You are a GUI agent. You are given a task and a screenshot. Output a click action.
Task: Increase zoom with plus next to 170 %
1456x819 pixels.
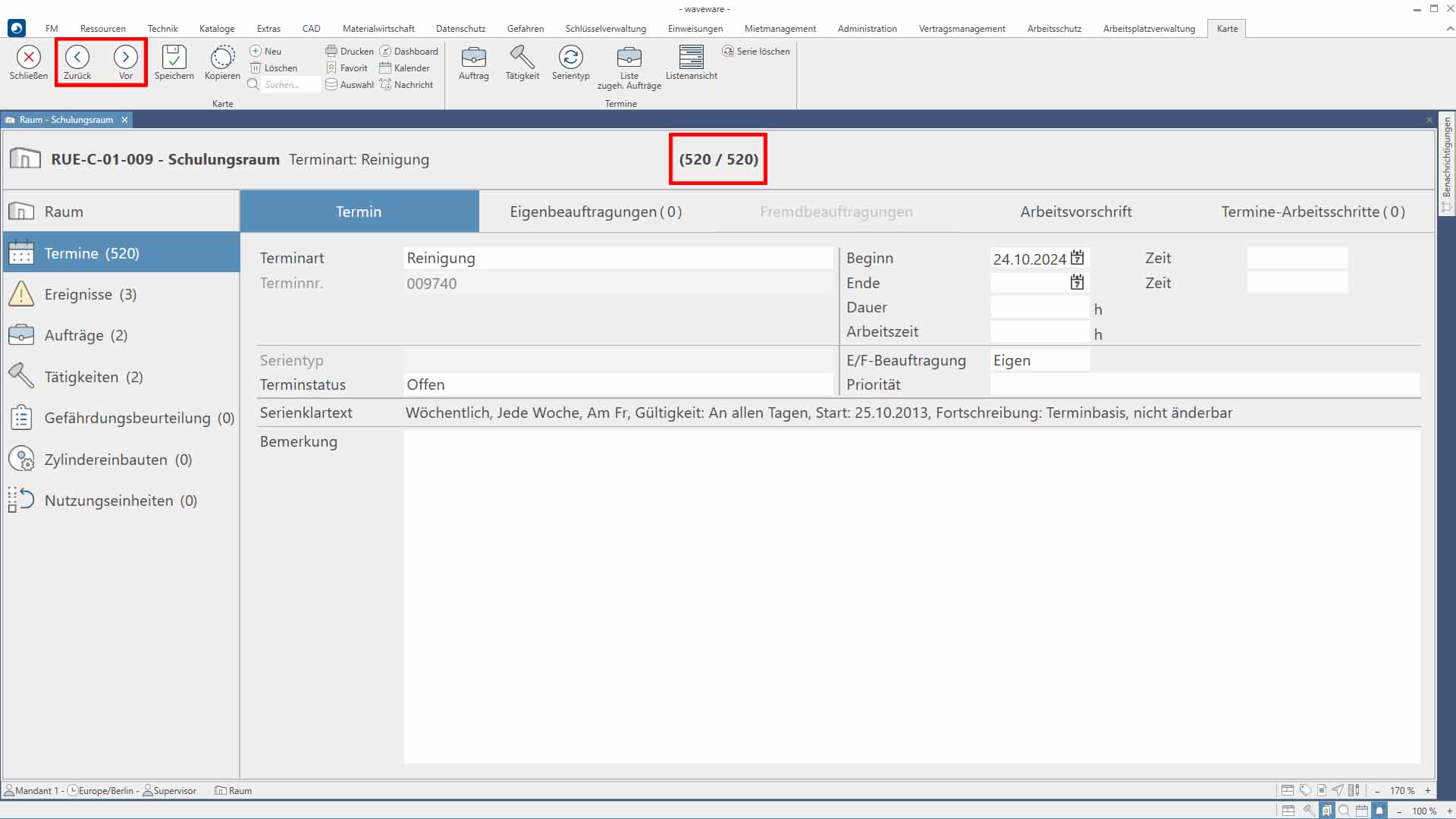[x=1428, y=790]
